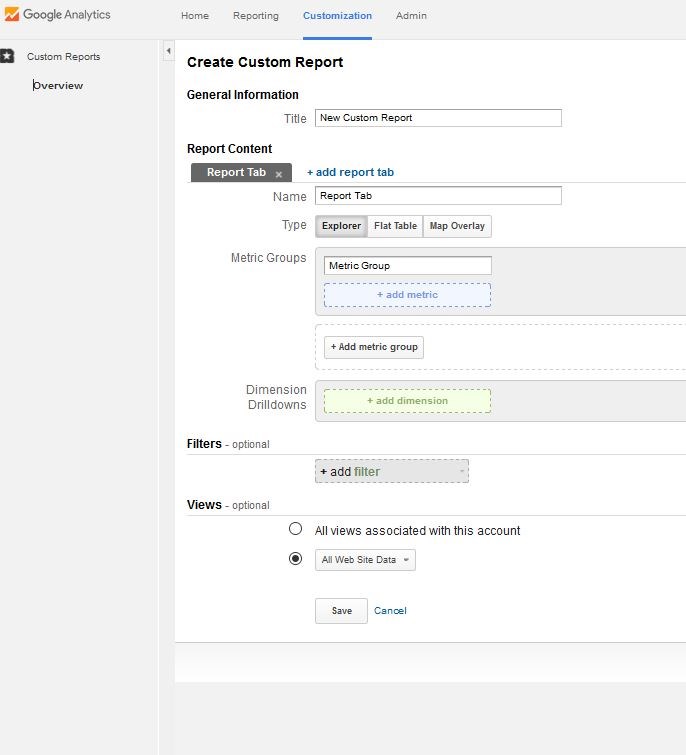Screen dimensions: 686x755
Task: Click the Cancel link
Action: [x=390, y=611]
